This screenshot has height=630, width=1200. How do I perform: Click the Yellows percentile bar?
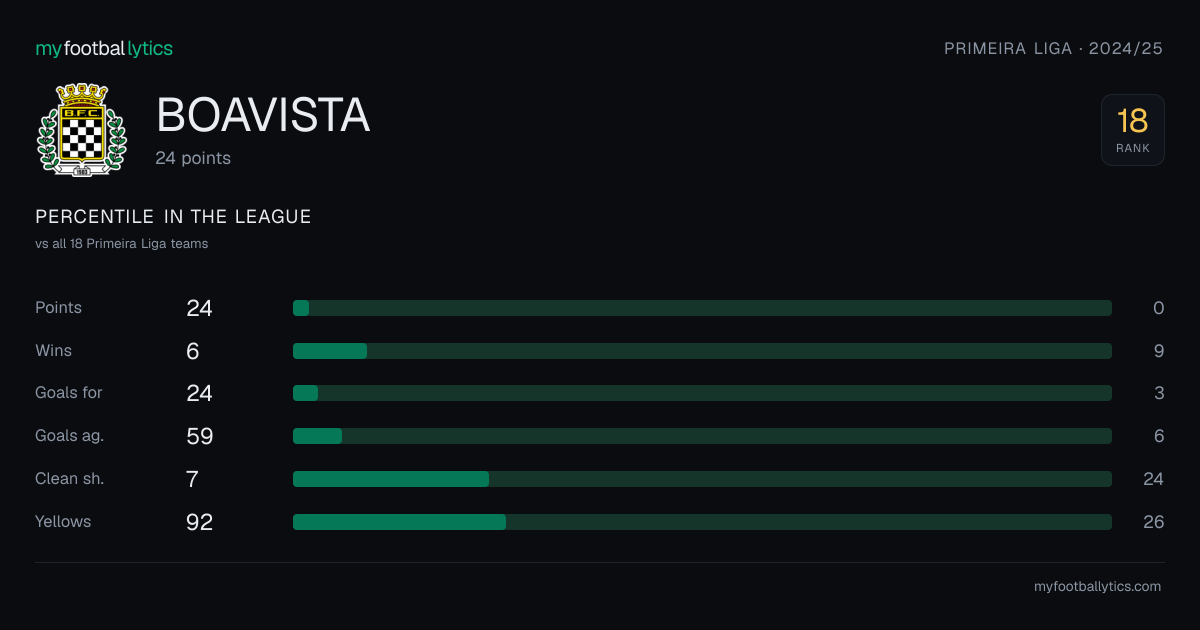point(702,522)
